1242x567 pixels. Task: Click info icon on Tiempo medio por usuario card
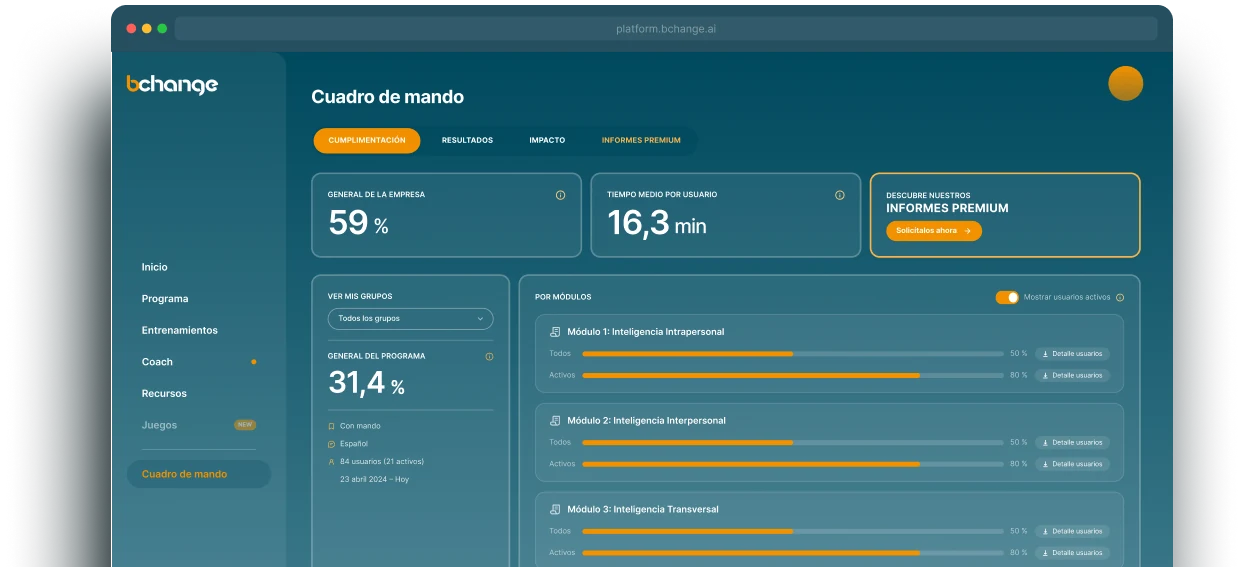[x=839, y=195]
